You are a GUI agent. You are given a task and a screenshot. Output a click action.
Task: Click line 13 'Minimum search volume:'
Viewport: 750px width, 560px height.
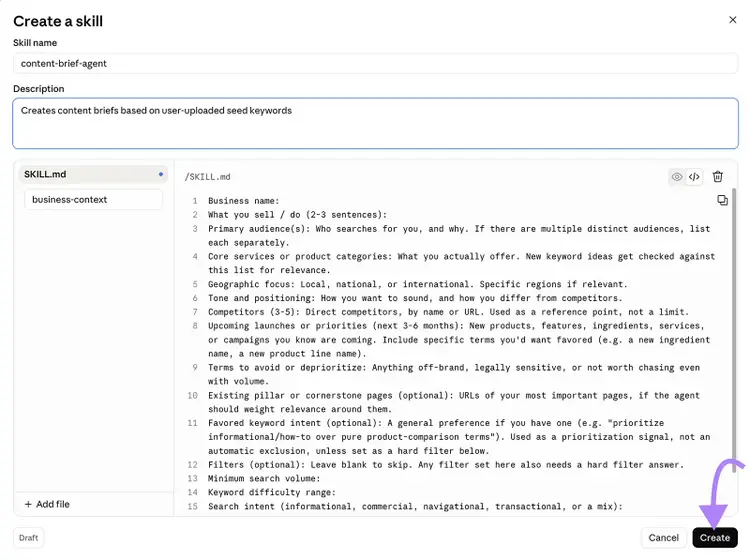click(264, 479)
